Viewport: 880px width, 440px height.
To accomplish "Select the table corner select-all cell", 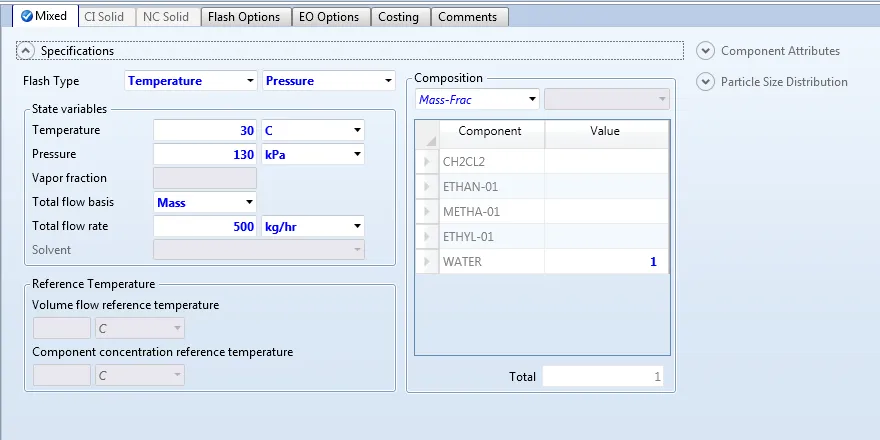I will coord(427,132).
